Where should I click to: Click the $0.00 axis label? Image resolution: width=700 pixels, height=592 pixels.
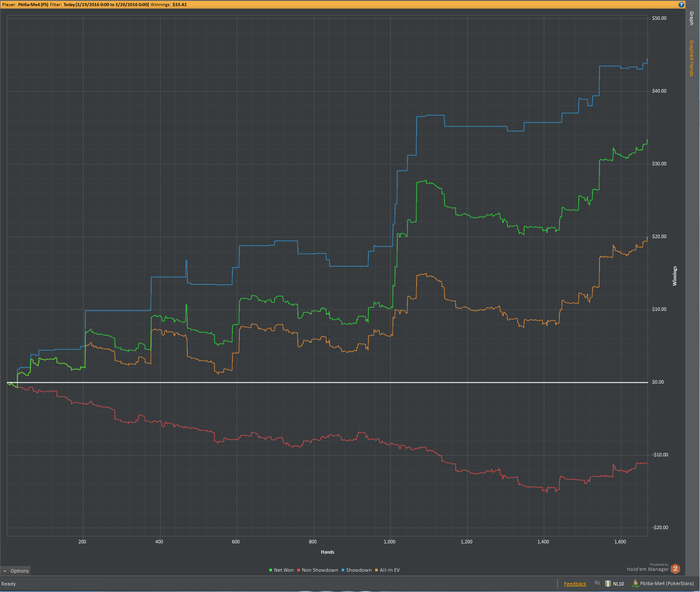click(x=658, y=382)
